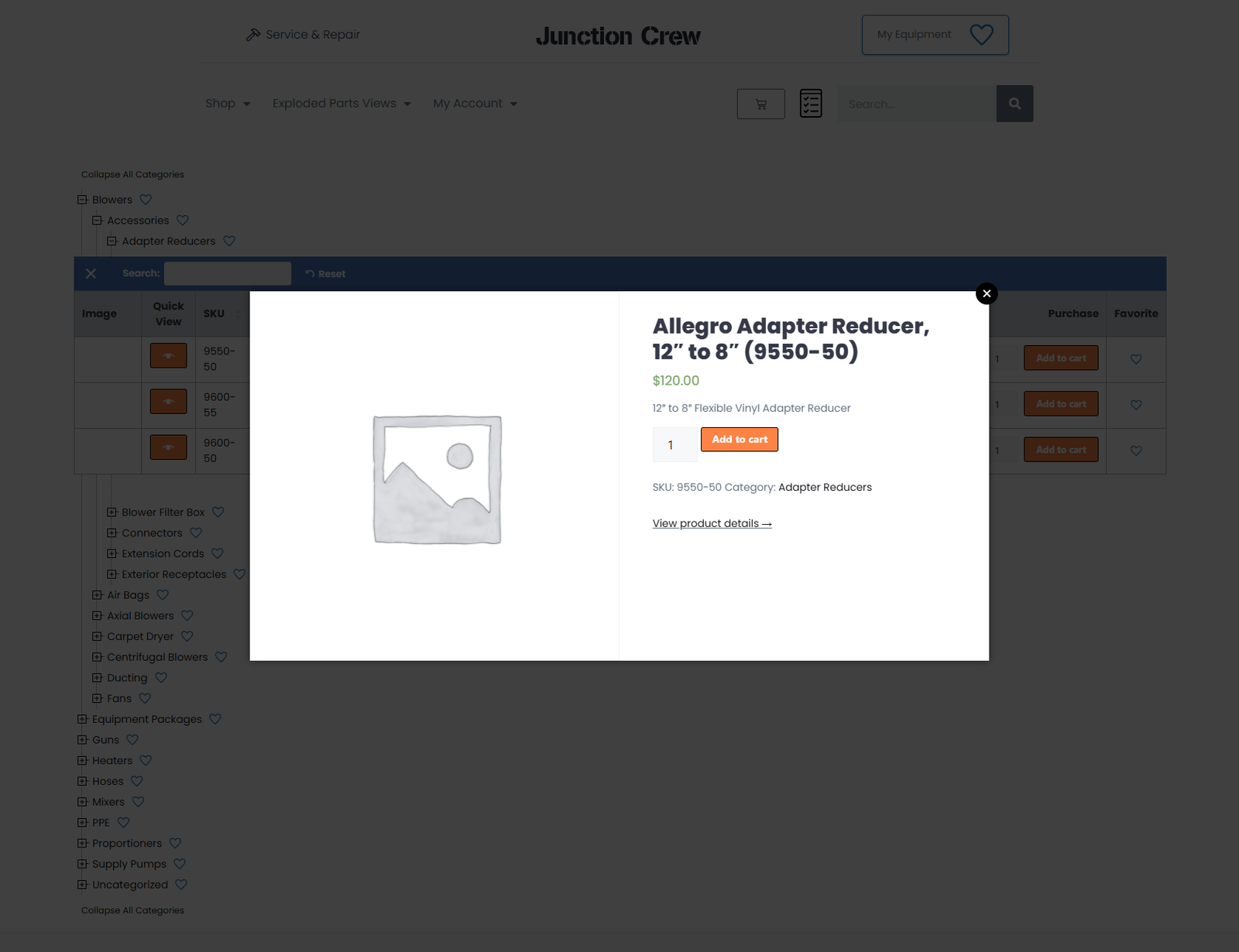1239x952 pixels.
Task: Favorite the first product table row
Action: (1135, 359)
